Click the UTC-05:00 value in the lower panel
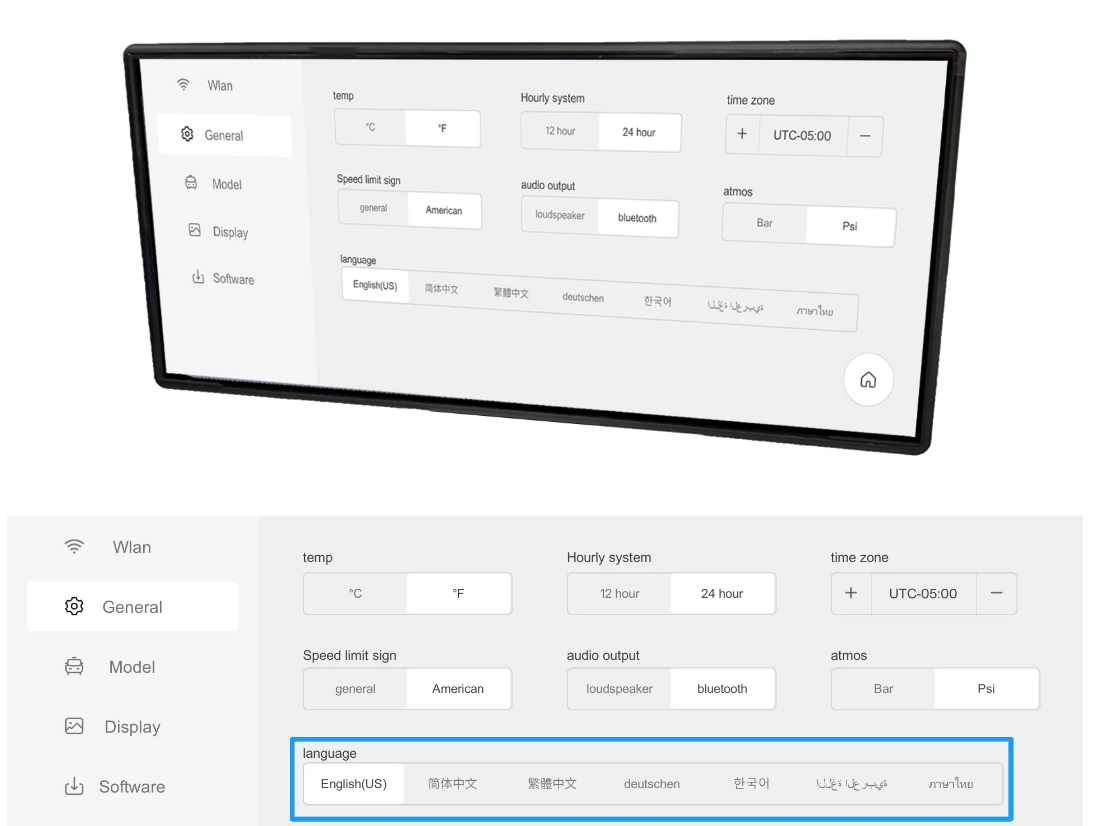1093x826 pixels. pyautogui.click(x=922, y=594)
